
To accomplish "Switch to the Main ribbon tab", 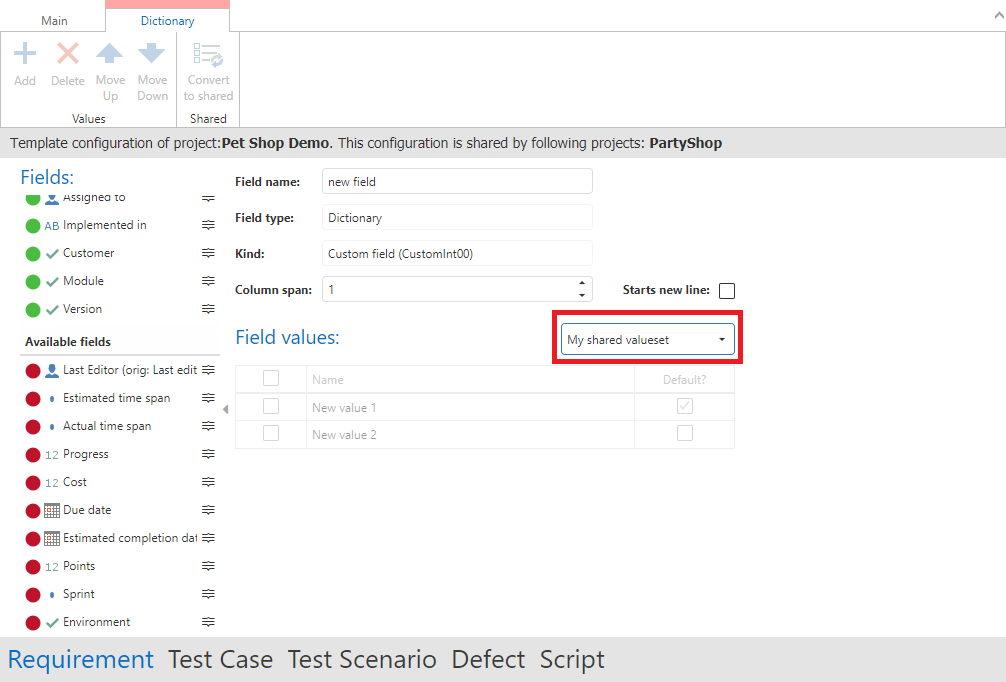I will pyautogui.click(x=54, y=20).
